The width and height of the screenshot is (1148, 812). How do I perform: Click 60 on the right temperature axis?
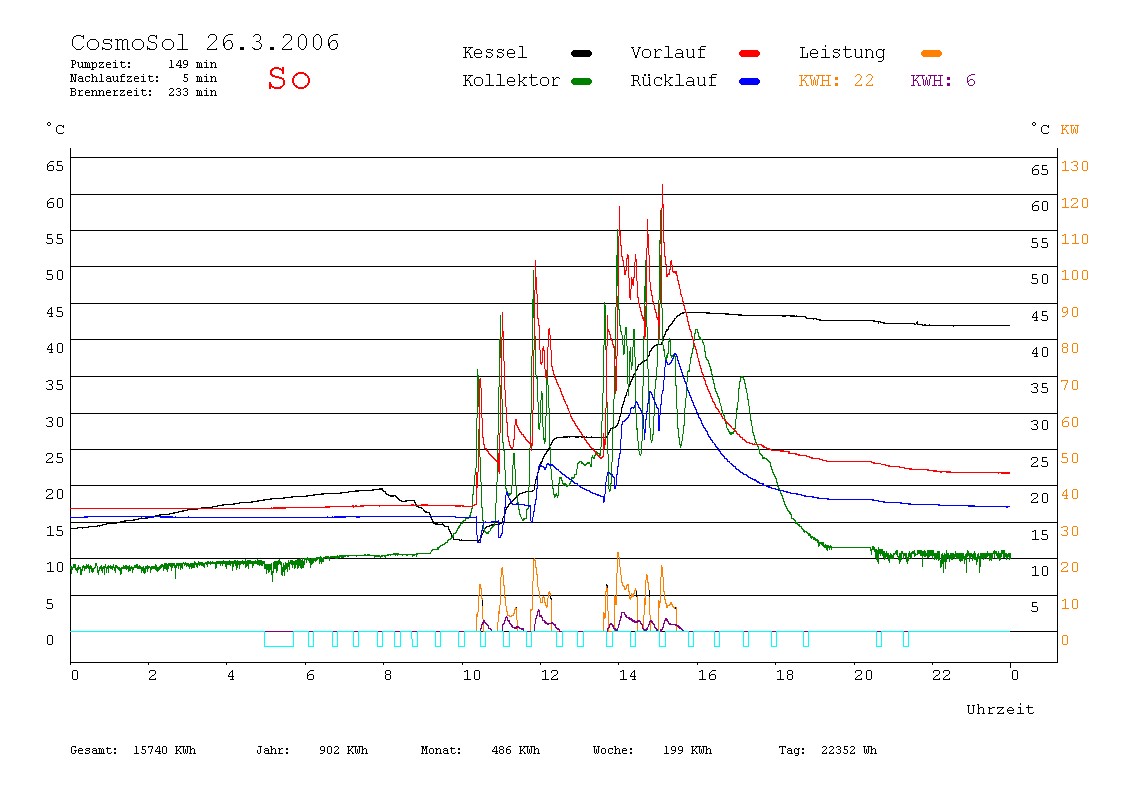[1040, 206]
